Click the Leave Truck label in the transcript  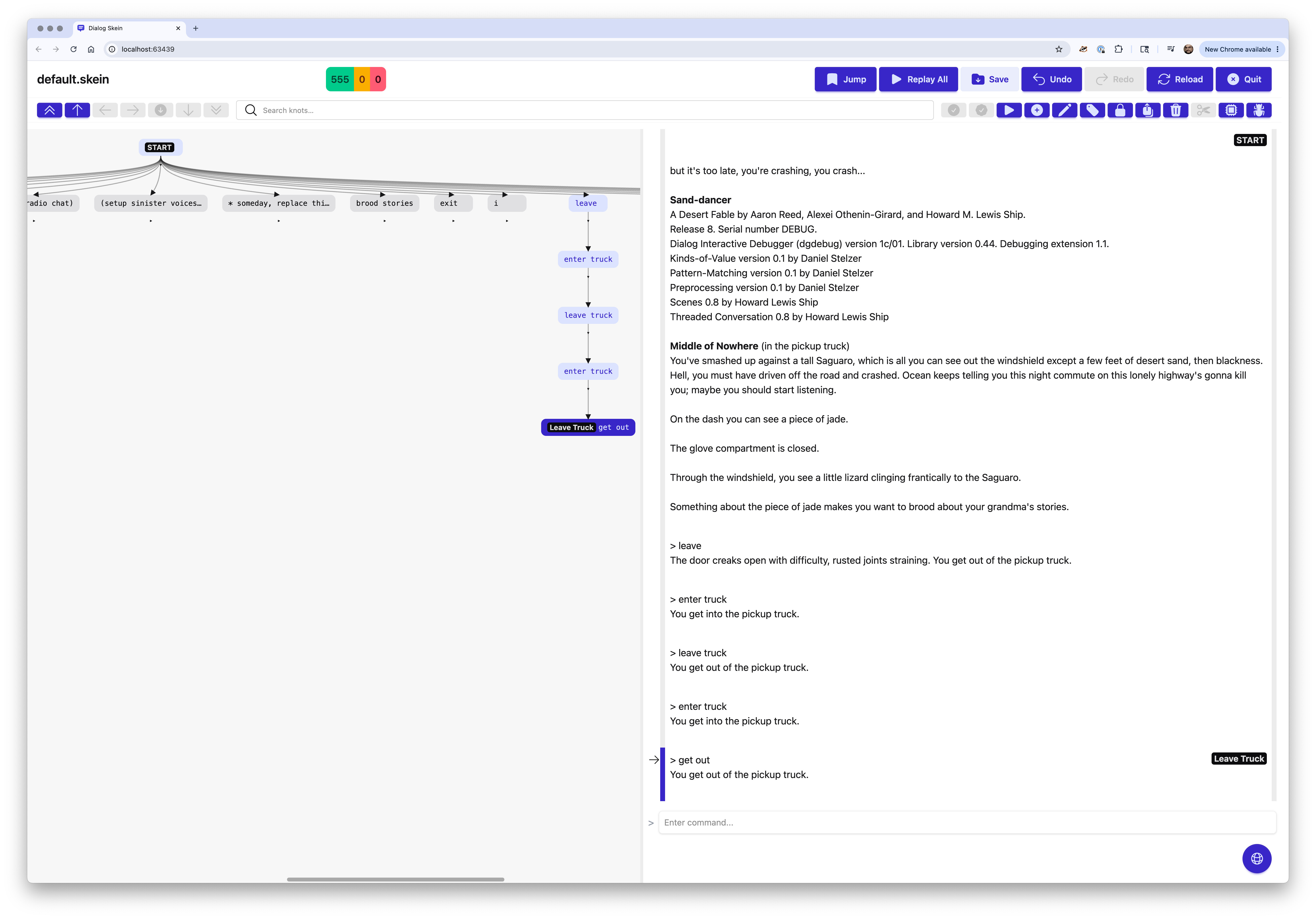coord(1239,759)
